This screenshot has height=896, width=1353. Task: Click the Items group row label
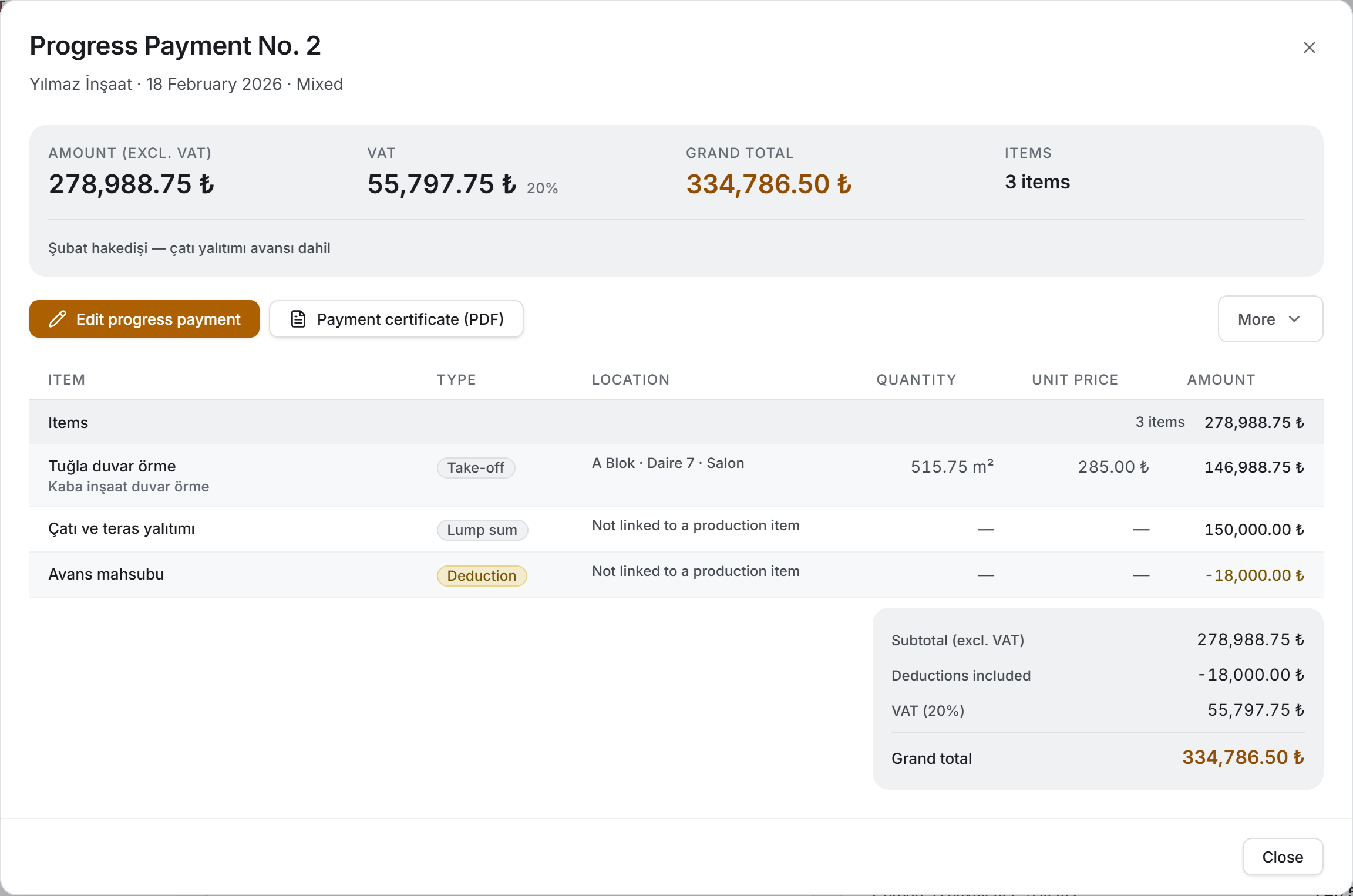[68, 422]
